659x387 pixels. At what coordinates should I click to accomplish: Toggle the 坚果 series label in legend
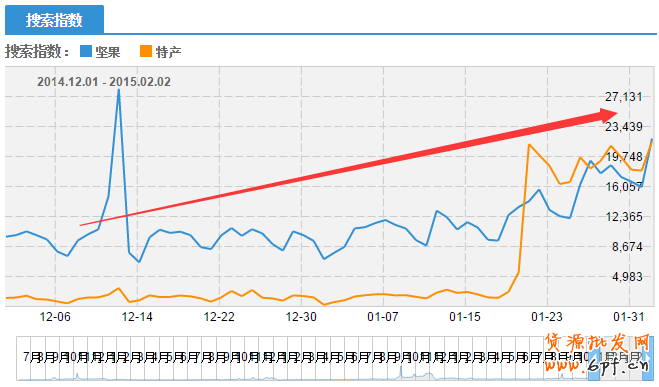[x=108, y=52]
